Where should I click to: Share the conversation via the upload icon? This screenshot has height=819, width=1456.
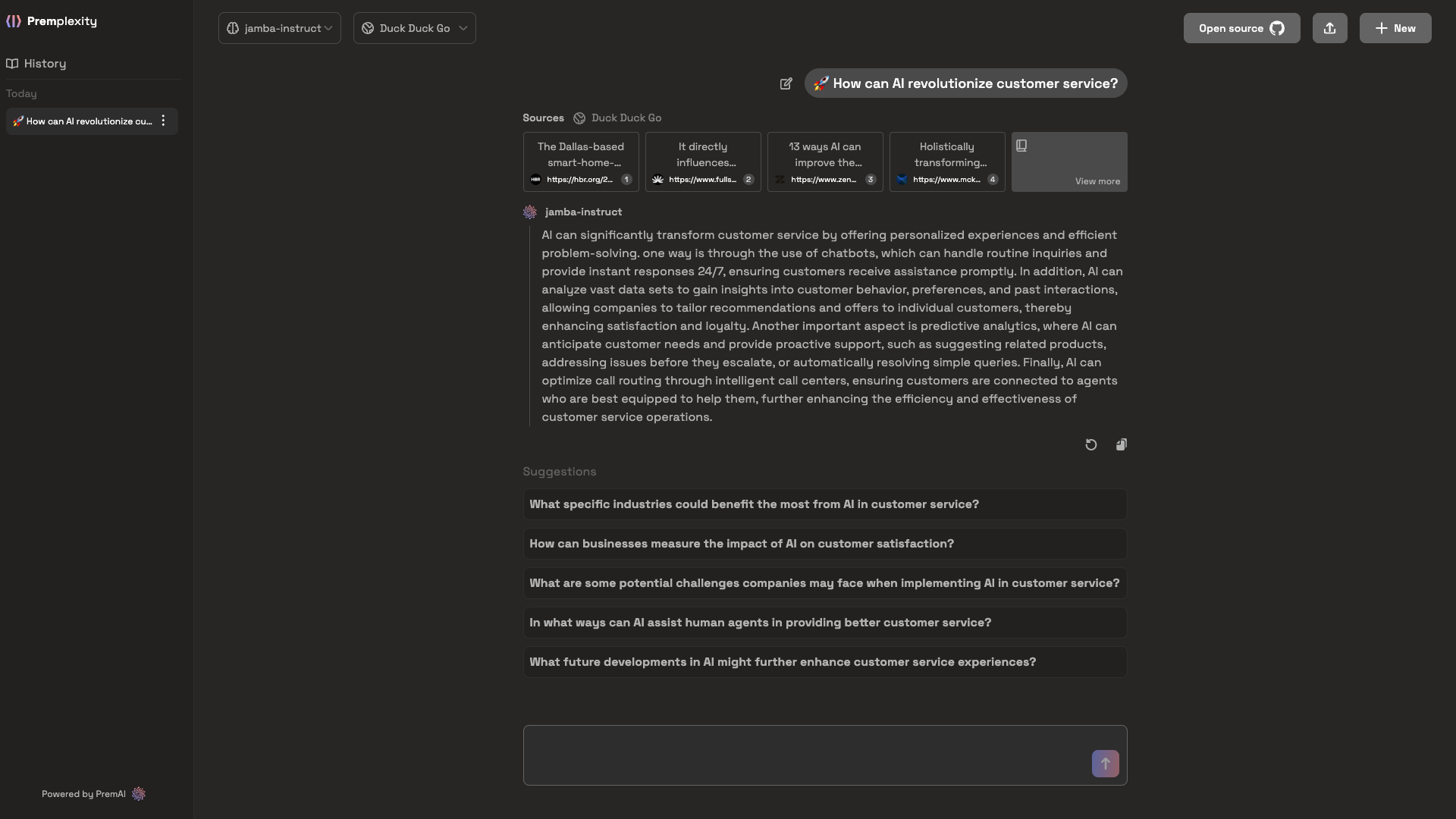(1329, 28)
